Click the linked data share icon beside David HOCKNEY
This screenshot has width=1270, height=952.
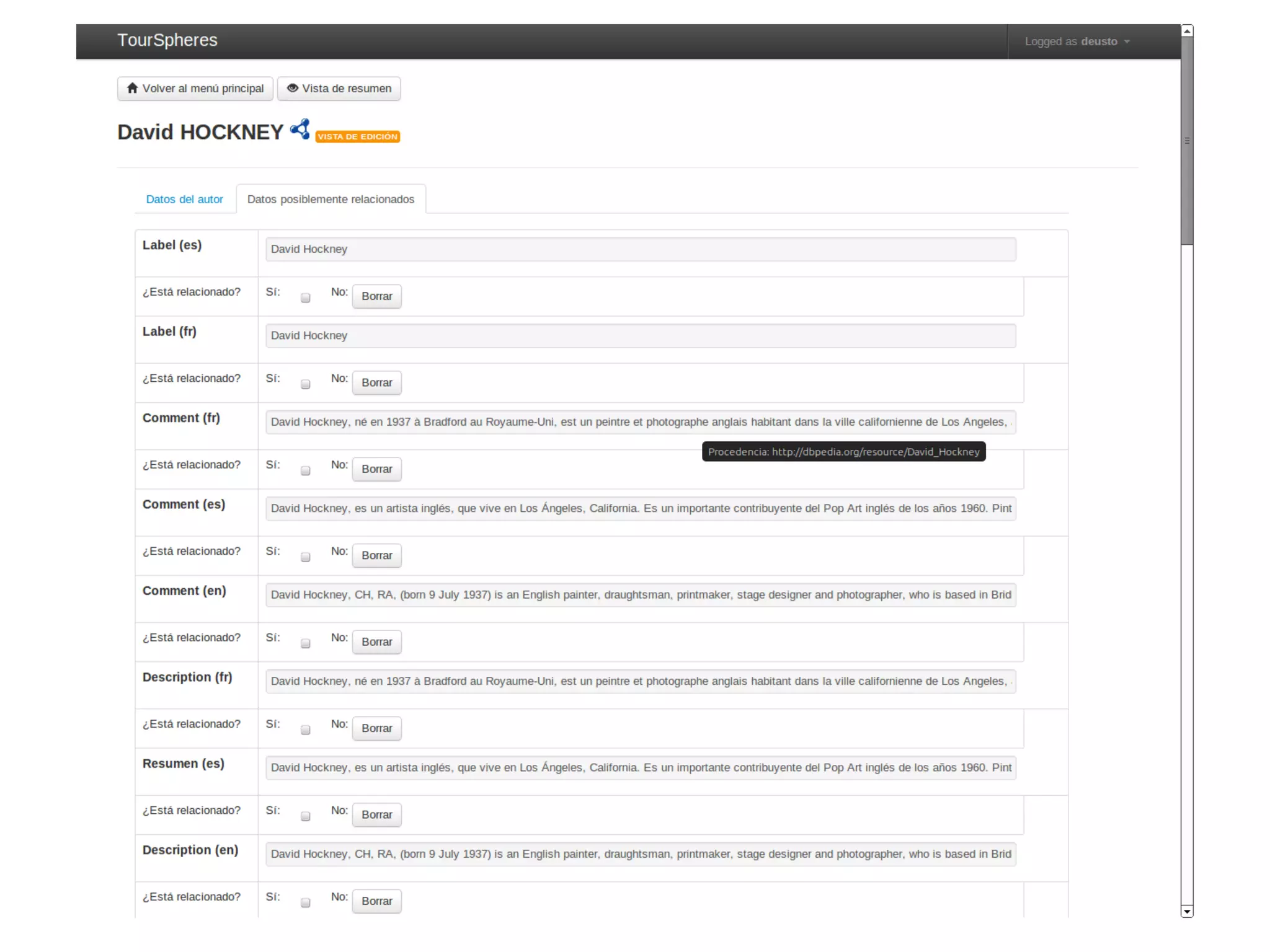coord(300,129)
